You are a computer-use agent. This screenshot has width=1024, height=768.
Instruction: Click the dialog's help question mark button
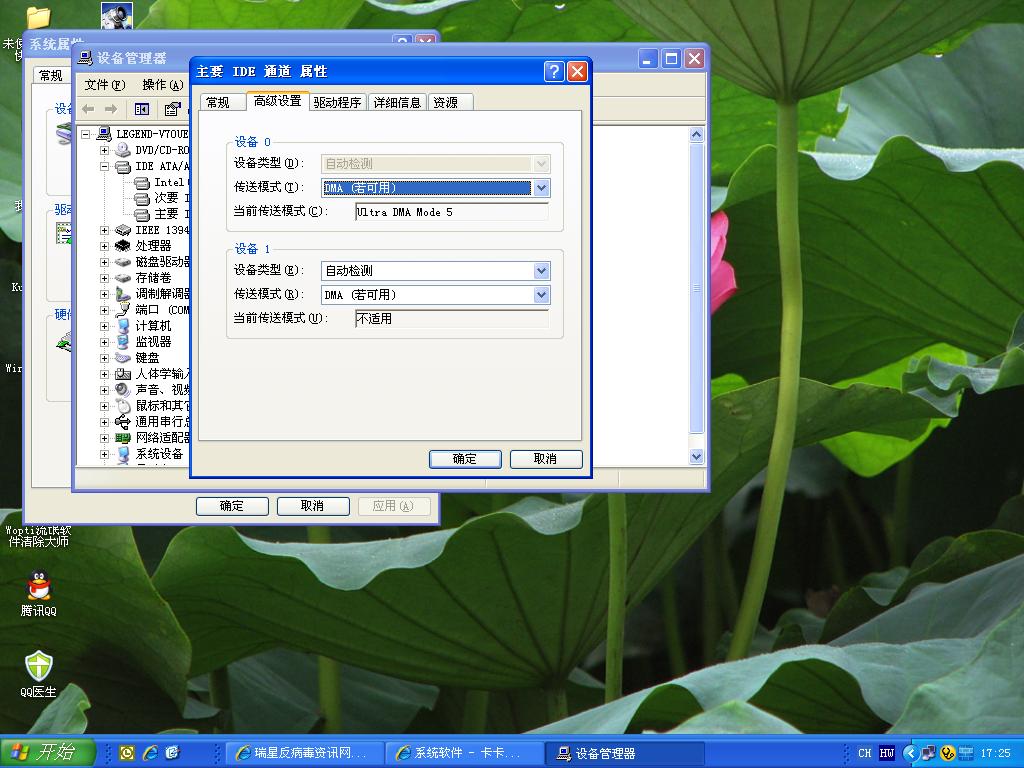click(x=554, y=72)
